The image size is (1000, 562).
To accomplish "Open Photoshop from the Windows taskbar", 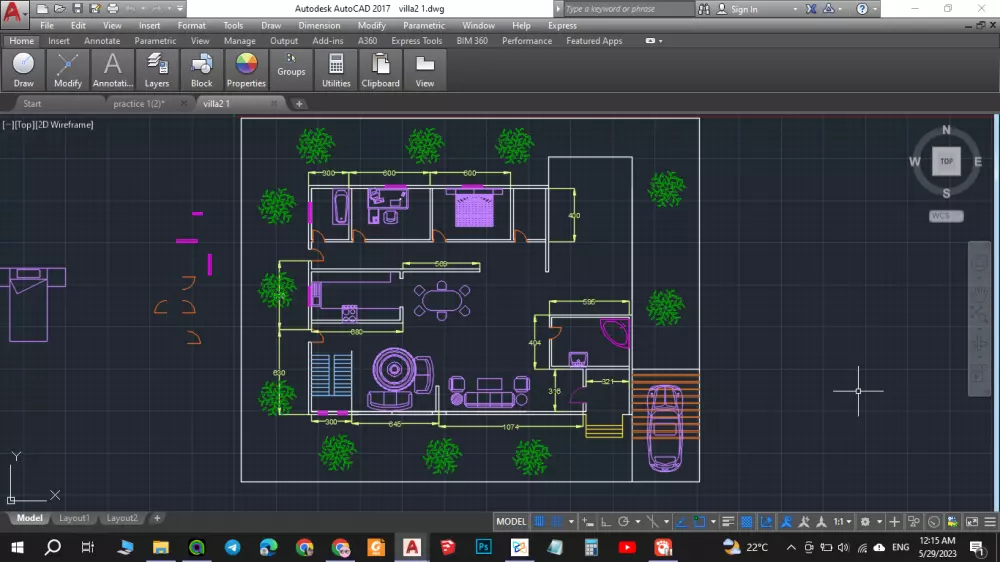I will [x=483, y=547].
